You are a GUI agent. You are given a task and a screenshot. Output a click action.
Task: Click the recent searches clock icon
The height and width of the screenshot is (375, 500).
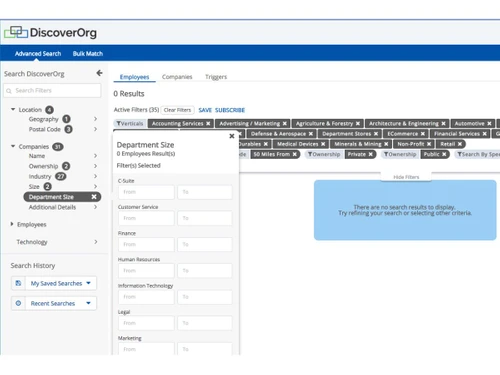(x=18, y=303)
